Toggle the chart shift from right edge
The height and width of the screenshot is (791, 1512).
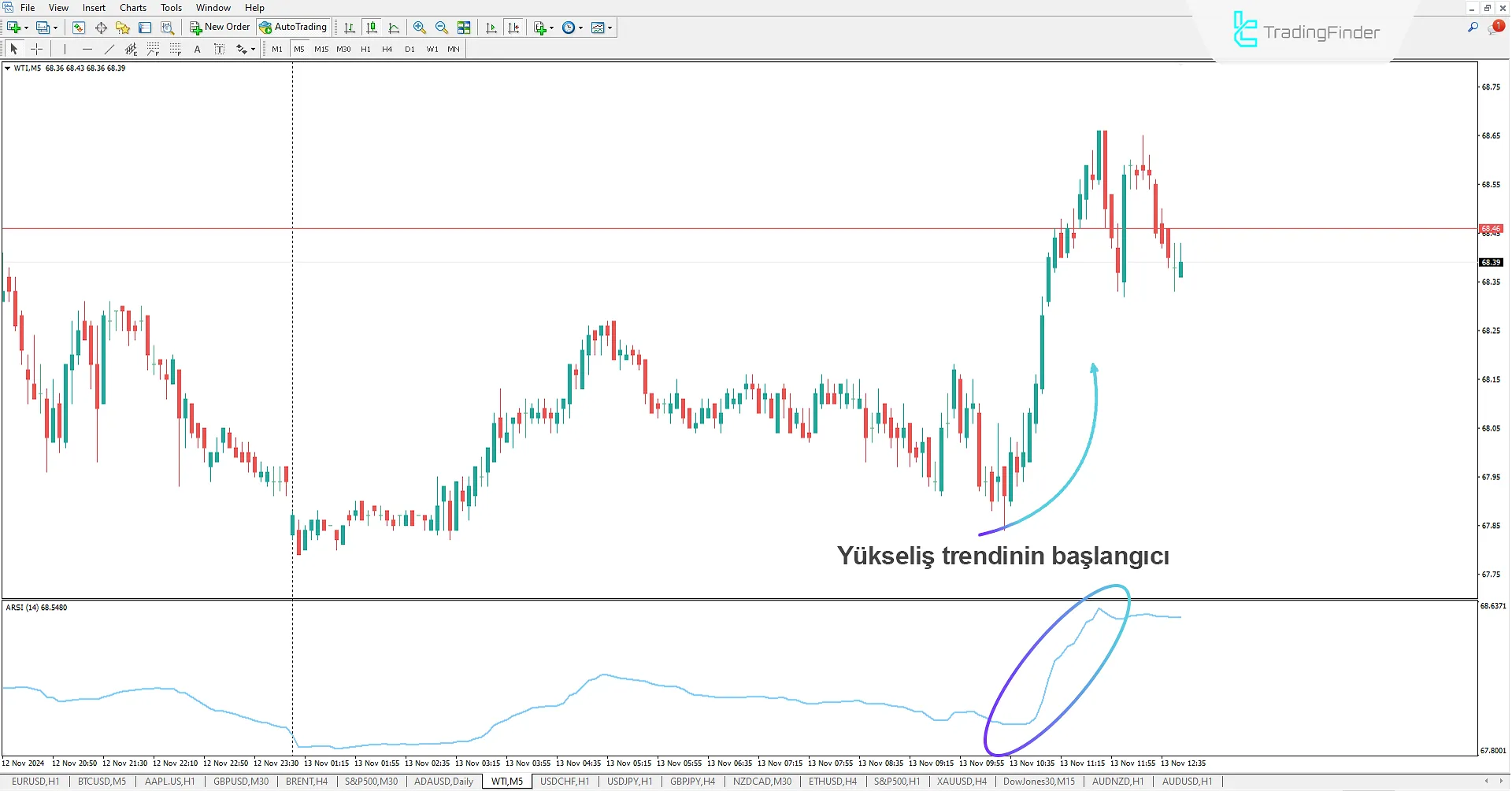point(513,28)
